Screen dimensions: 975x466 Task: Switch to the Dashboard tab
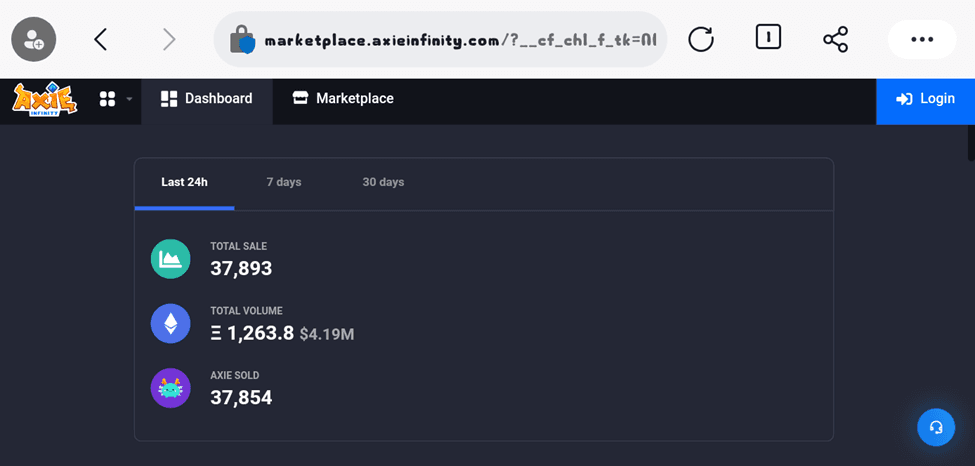pyautogui.click(x=206, y=99)
